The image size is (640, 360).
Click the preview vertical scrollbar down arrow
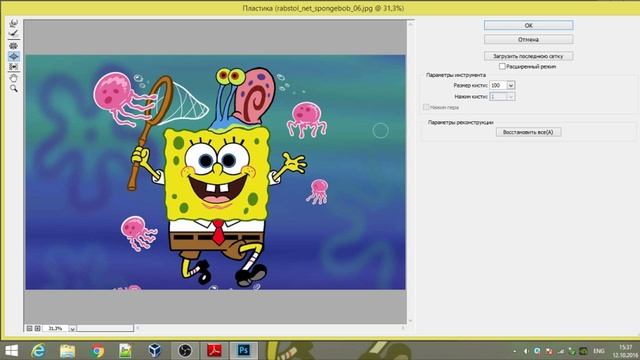pos(411,320)
